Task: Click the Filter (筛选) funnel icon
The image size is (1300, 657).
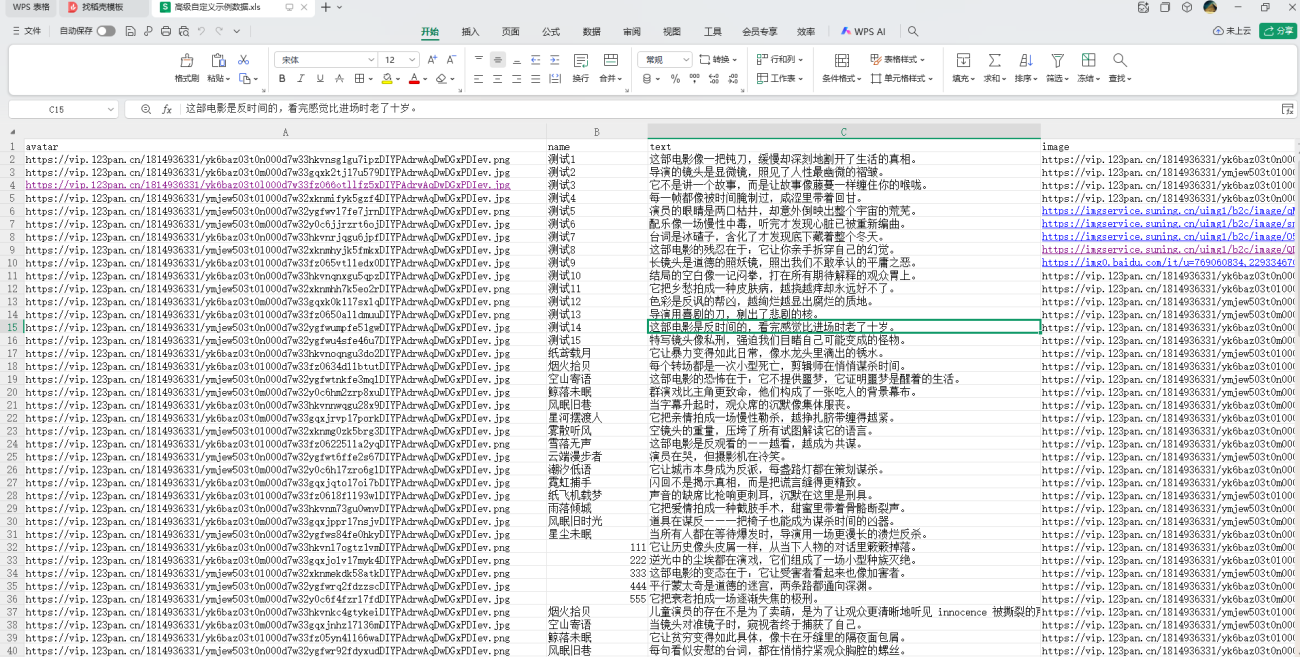Action: [x=1057, y=61]
